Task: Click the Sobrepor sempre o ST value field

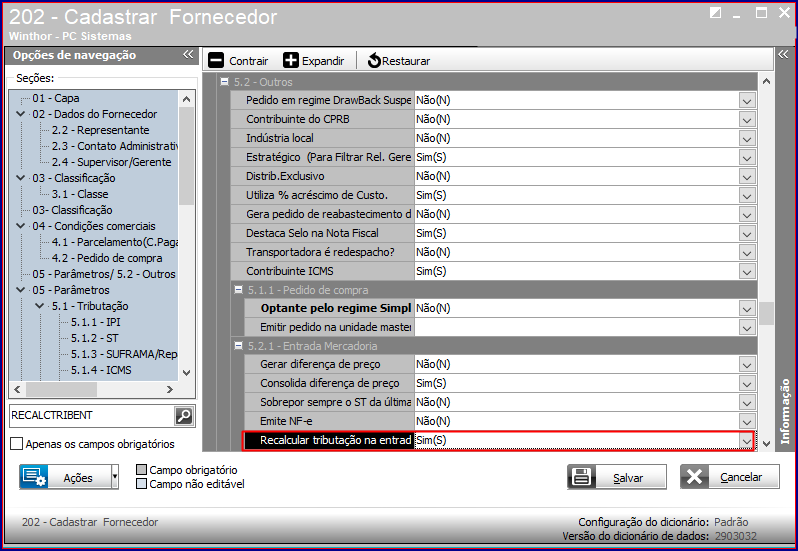Action: tap(577, 402)
